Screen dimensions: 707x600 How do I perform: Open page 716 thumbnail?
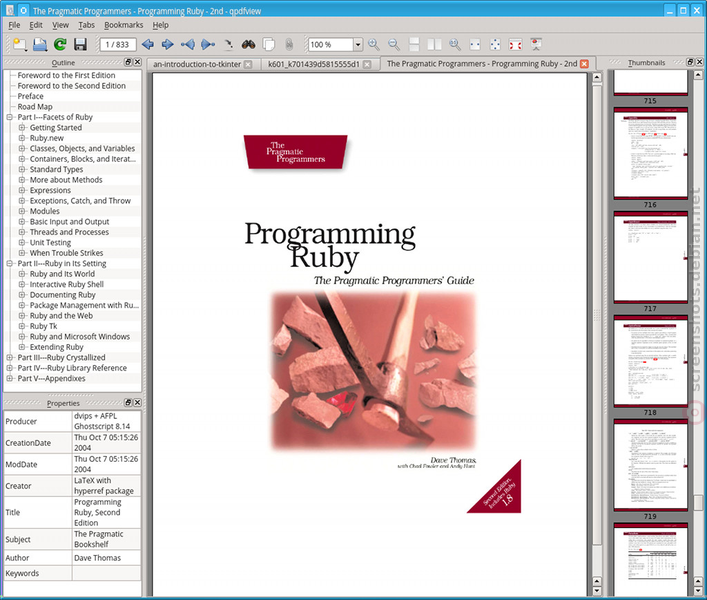tap(650, 154)
